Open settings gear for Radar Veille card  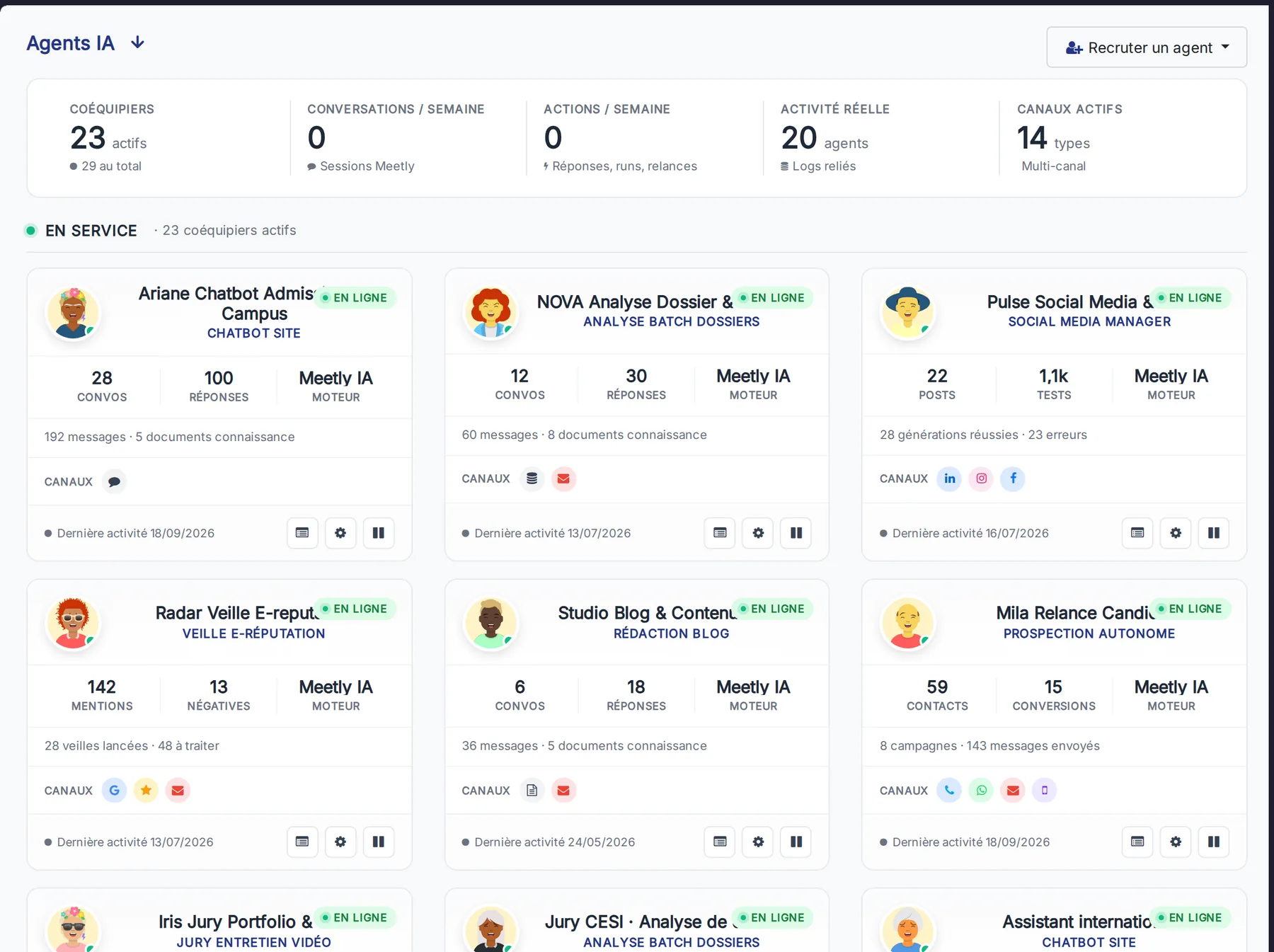[x=340, y=842]
